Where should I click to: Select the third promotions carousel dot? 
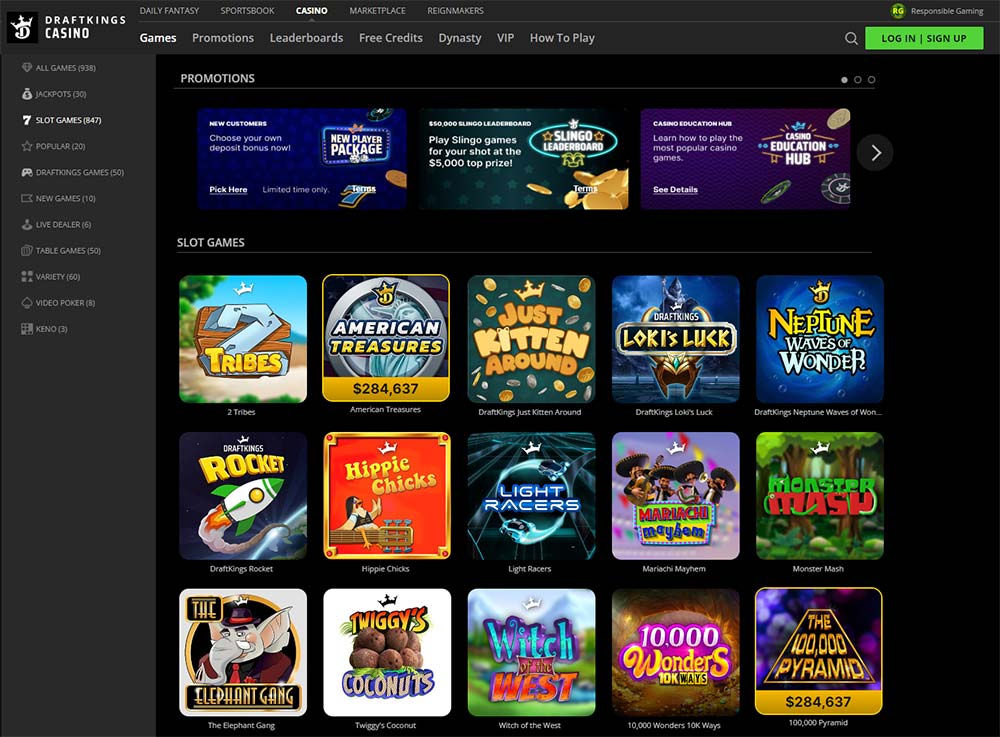(x=871, y=80)
